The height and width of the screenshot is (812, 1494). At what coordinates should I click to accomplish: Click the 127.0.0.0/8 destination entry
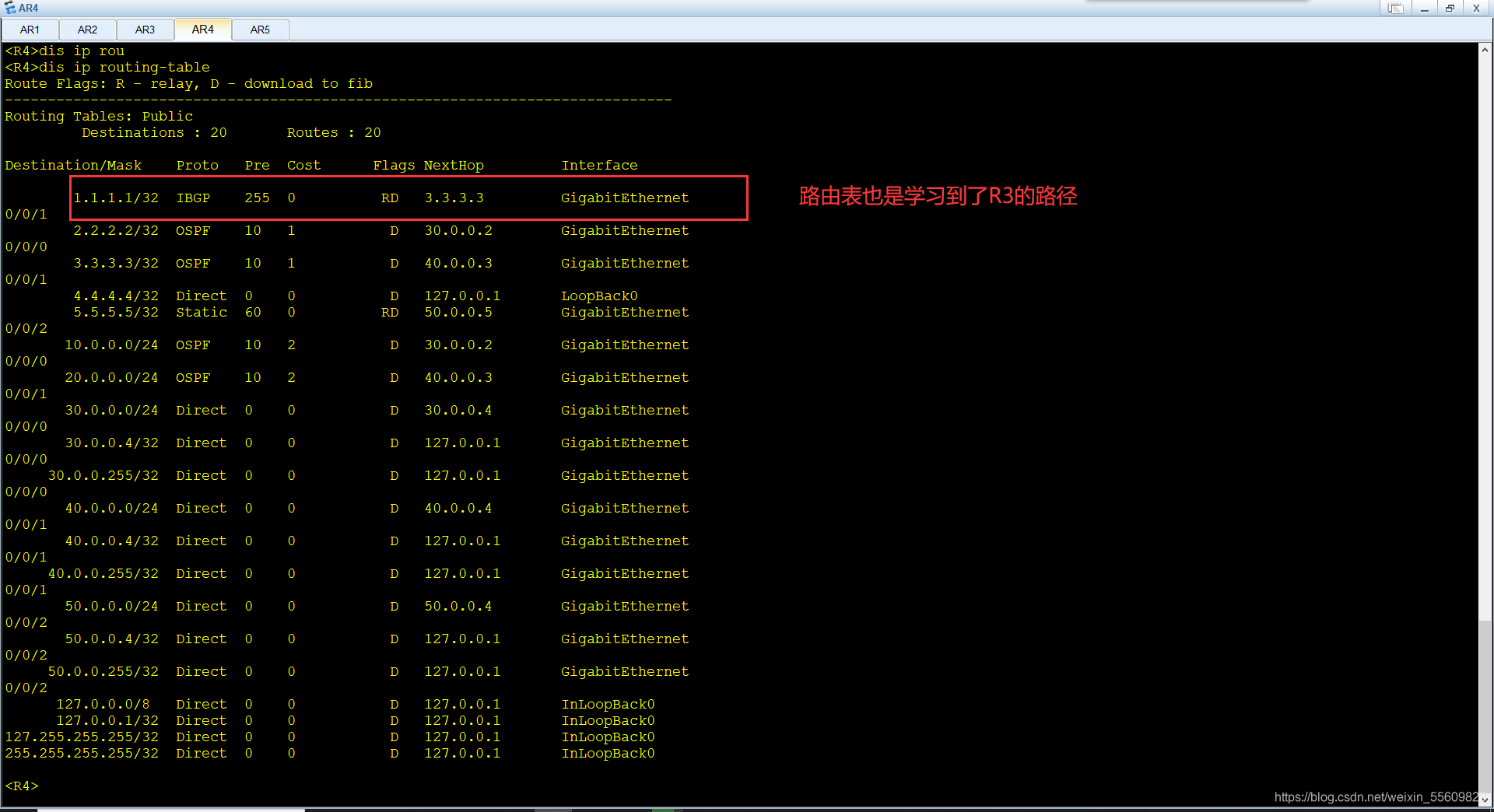click(103, 705)
